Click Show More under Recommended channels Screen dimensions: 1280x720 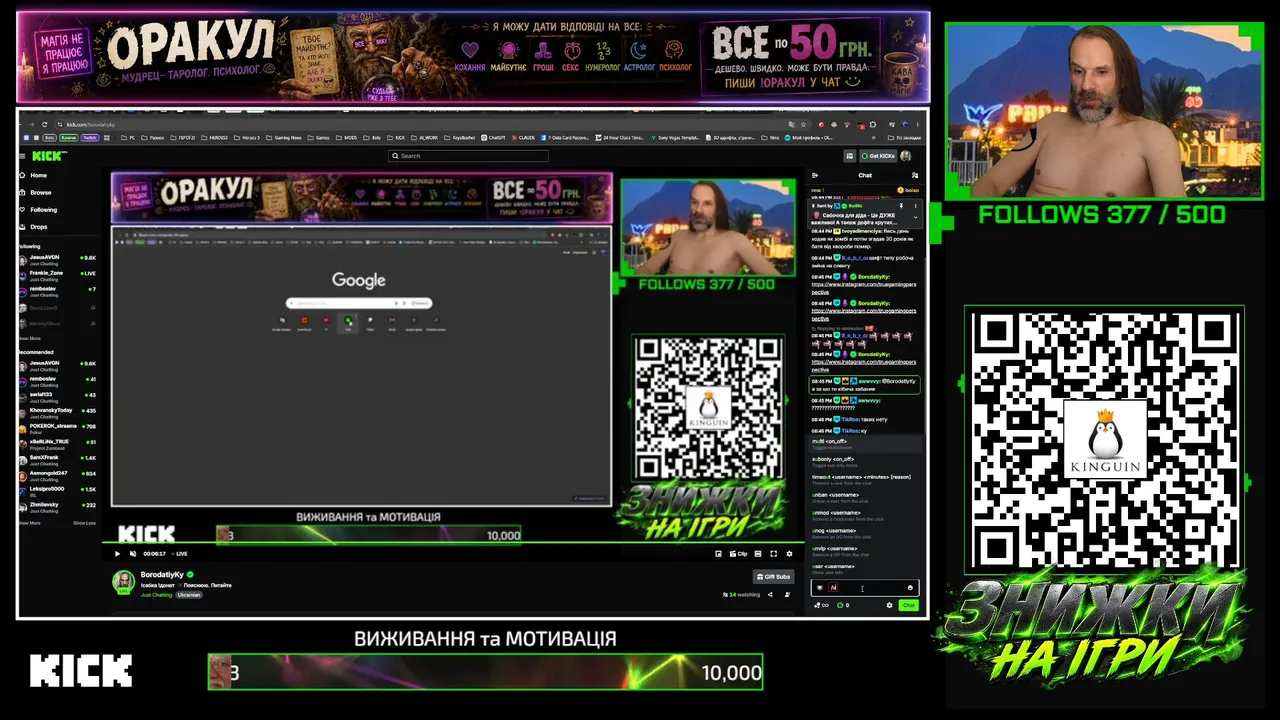point(30,522)
